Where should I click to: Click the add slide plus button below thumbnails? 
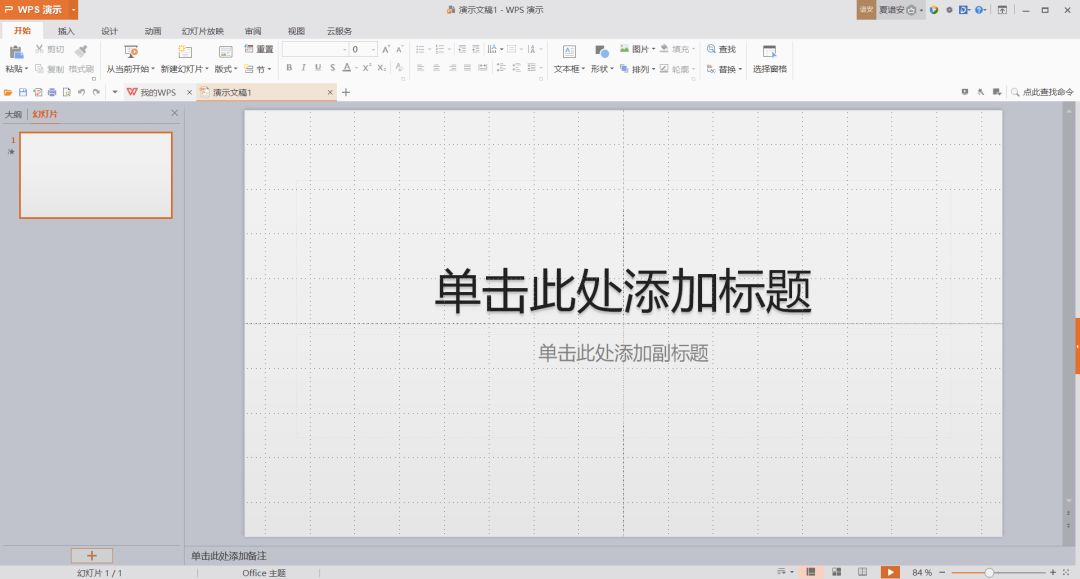(x=92, y=555)
